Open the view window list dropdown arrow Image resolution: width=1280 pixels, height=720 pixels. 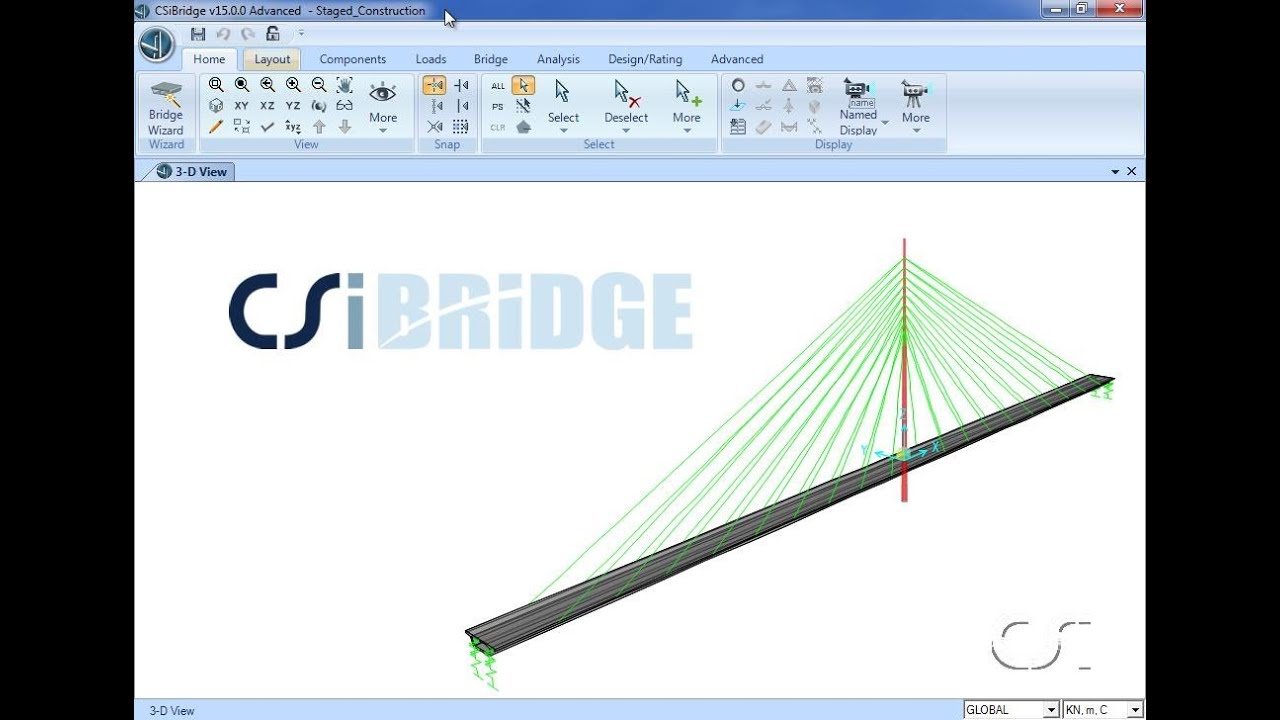click(1115, 172)
